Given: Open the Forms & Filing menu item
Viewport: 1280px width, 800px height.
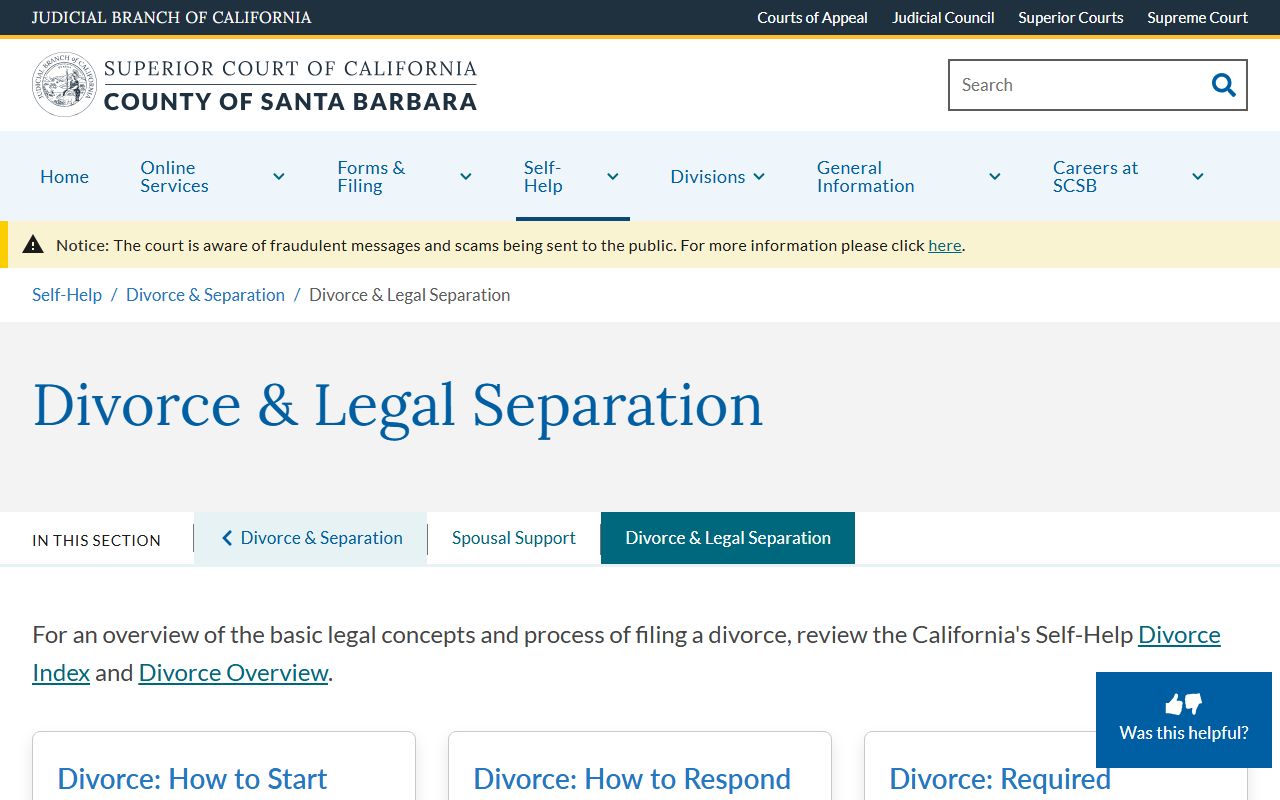Looking at the screenshot, I should 371,177.
